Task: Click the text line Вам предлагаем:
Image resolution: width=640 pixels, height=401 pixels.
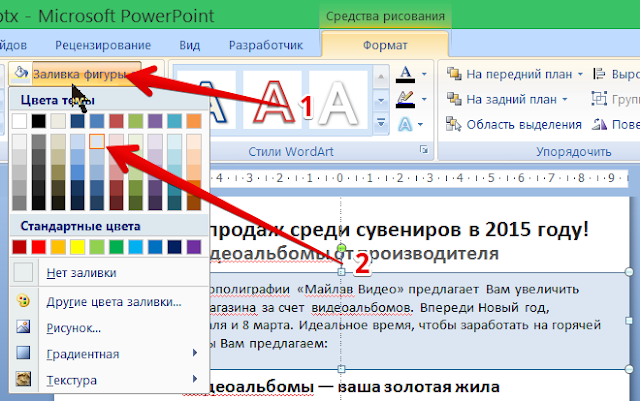Action: pos(274,343)
